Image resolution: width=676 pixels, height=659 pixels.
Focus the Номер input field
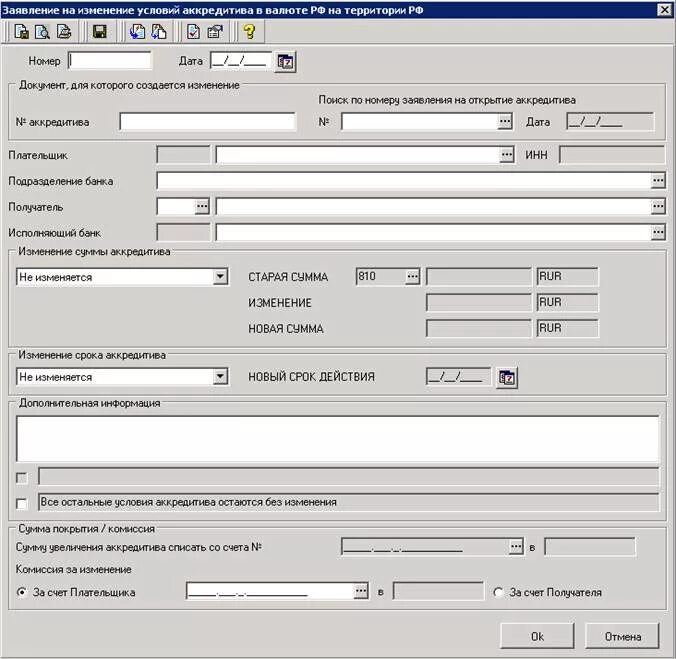coord(110,60)
